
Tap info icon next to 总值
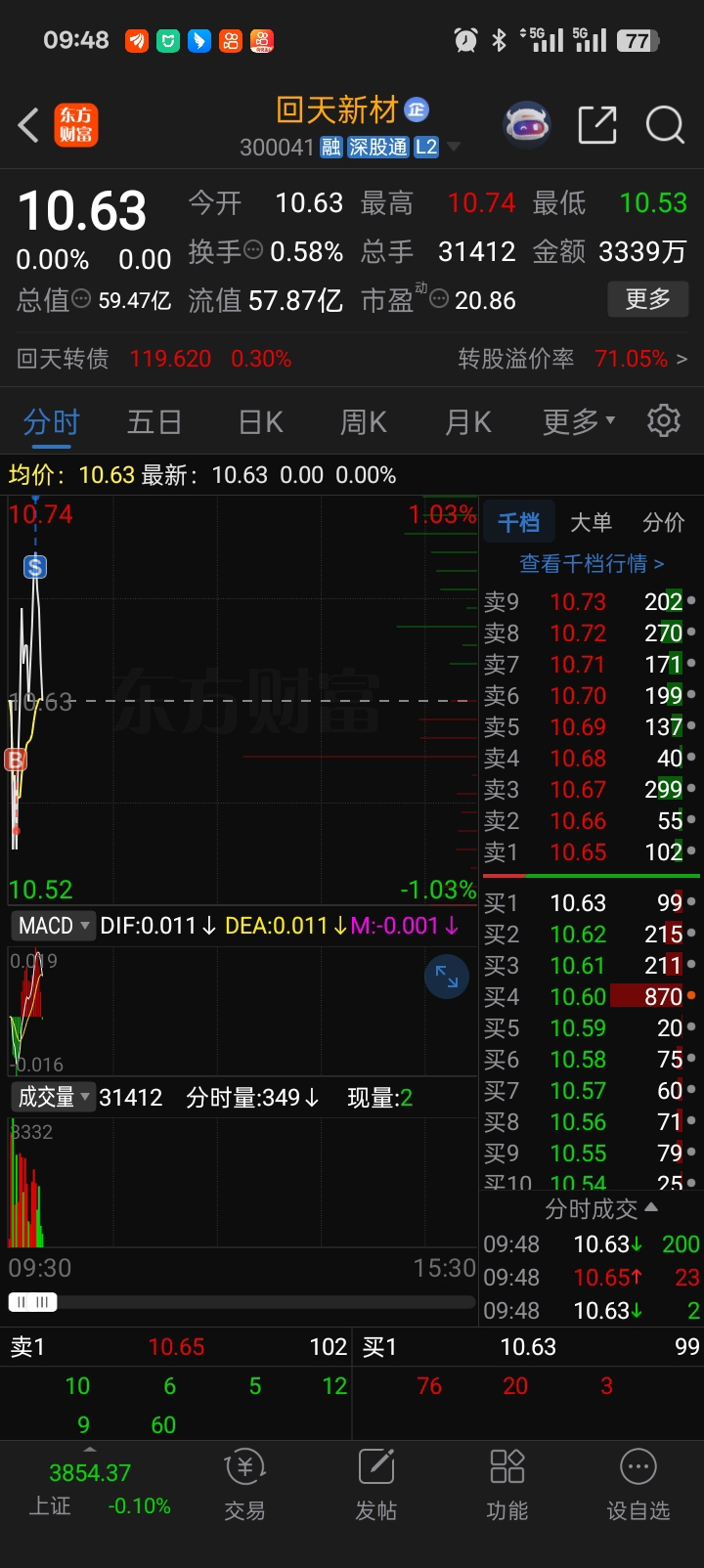pyautogui.click(x=82, y=299)
